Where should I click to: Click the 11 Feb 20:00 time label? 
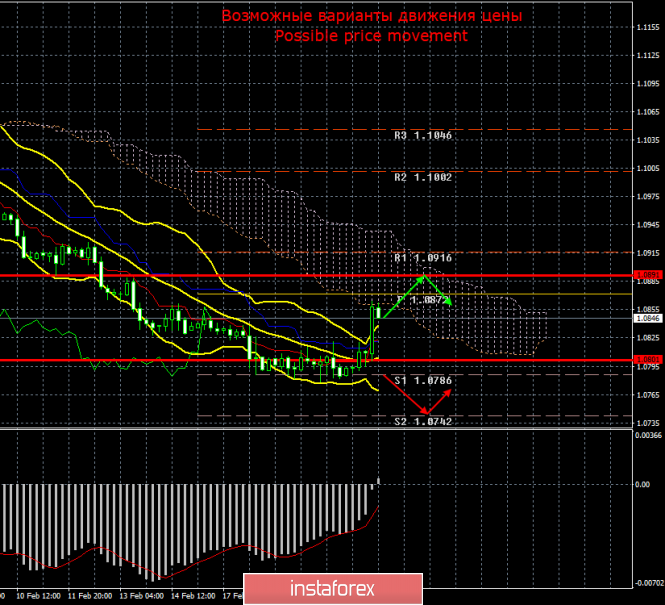[x=90, y=596]
